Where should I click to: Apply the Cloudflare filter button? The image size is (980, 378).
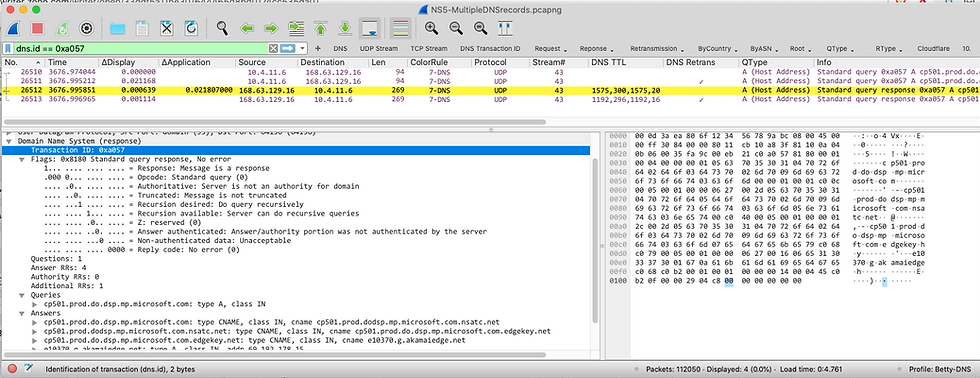(934, 48)
